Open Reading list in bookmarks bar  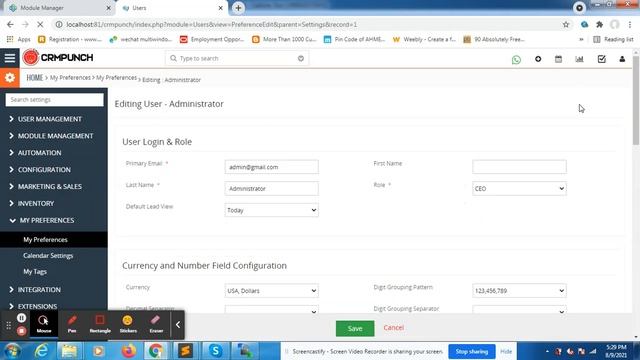click(613, 40)
